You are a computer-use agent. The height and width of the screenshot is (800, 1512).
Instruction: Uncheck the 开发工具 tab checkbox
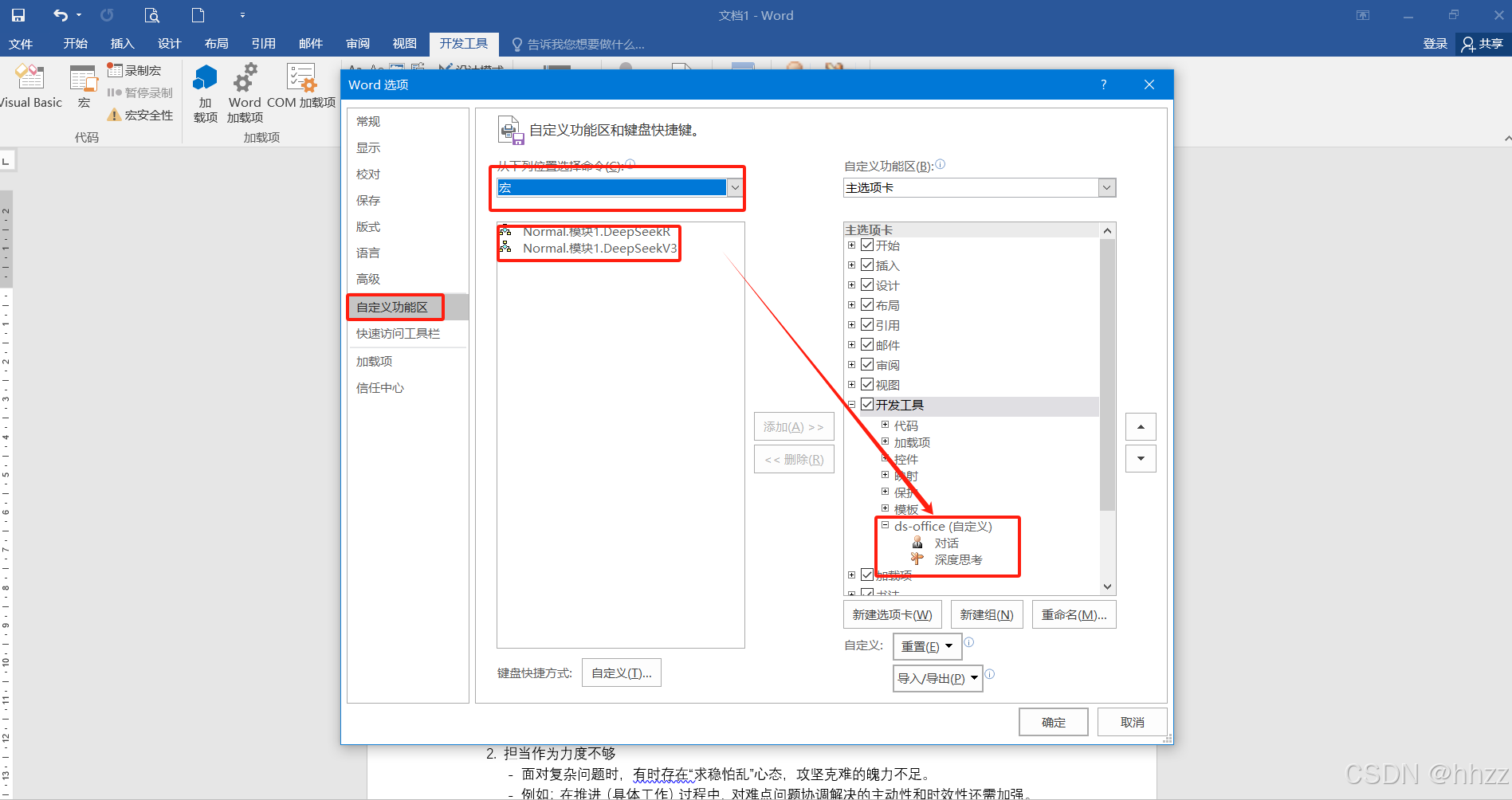(867, 404)
